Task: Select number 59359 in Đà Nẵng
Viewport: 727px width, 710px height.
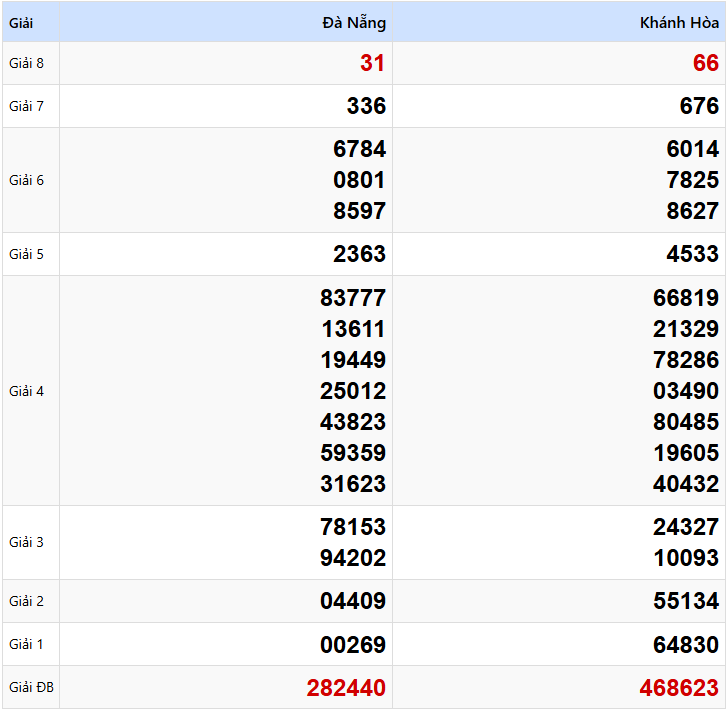Action: click(x=353, y=453)
